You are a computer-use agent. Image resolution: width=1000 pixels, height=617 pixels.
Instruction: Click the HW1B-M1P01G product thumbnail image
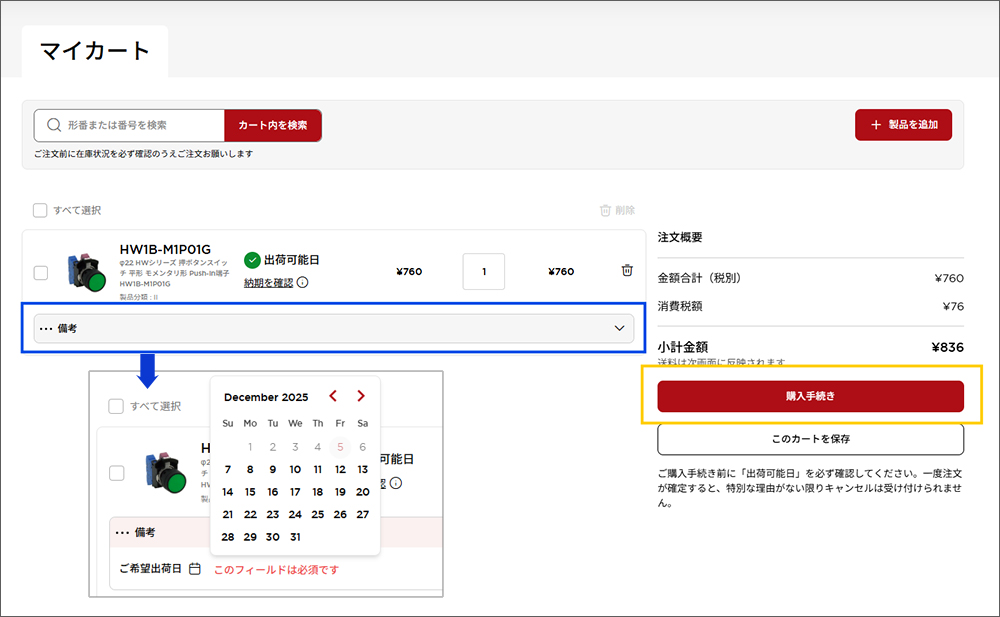86,272
